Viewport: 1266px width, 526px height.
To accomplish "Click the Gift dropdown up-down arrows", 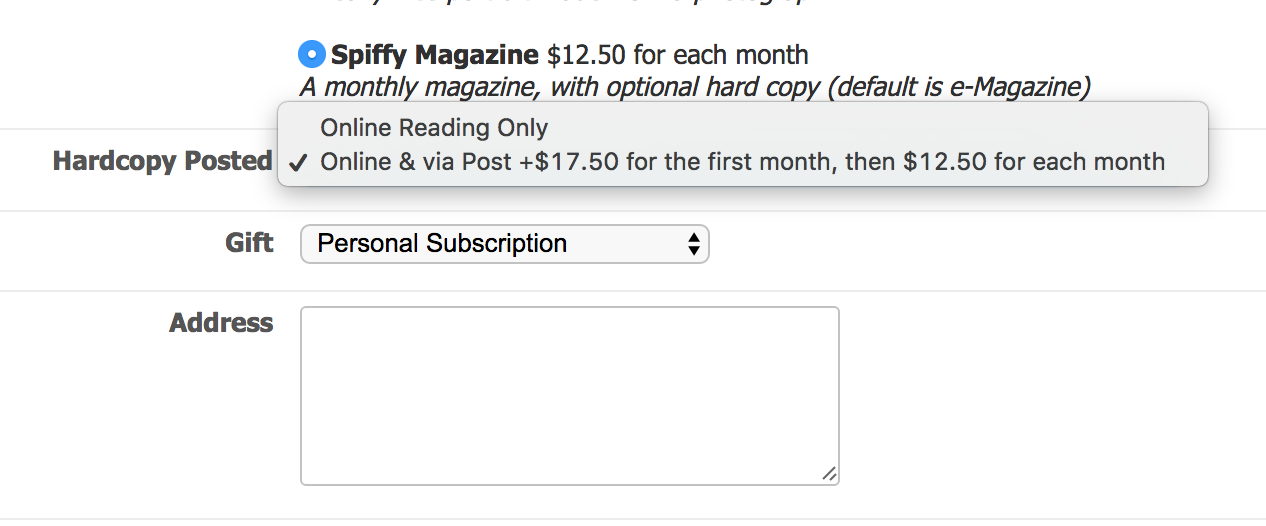I will (x=693, y=244).
